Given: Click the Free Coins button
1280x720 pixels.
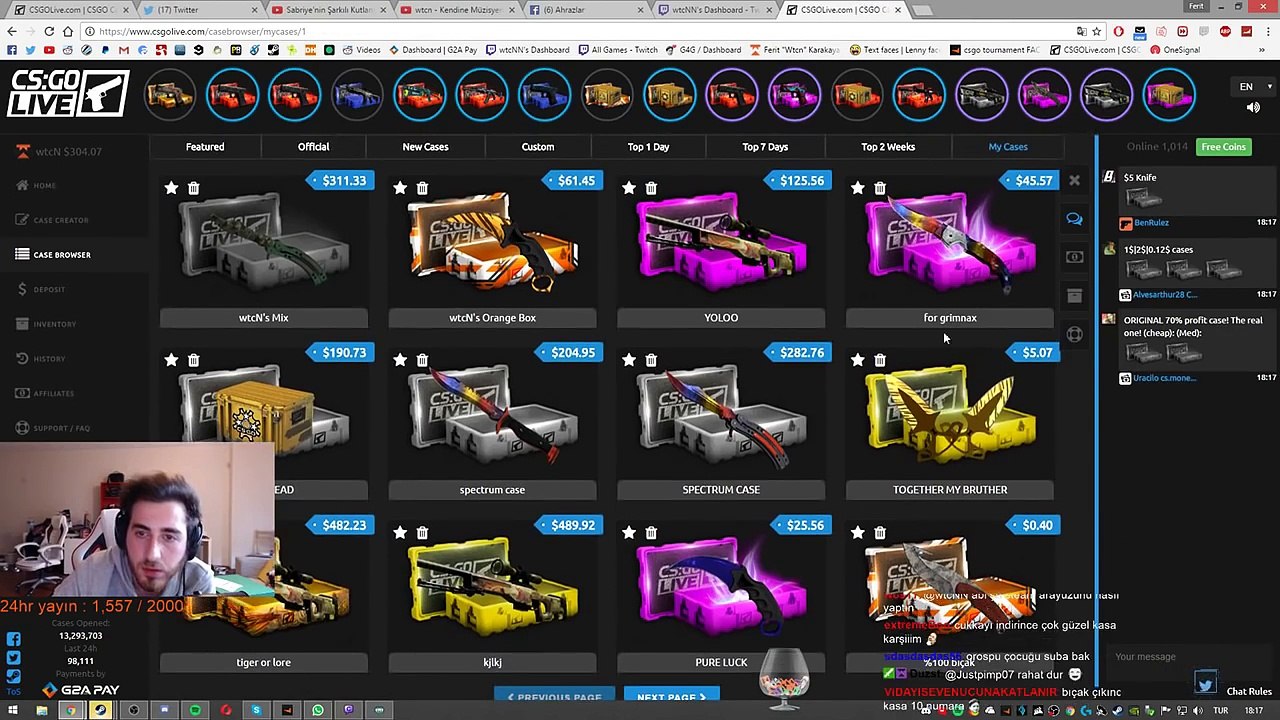Looking at the screenshot, I should 1224,147.
